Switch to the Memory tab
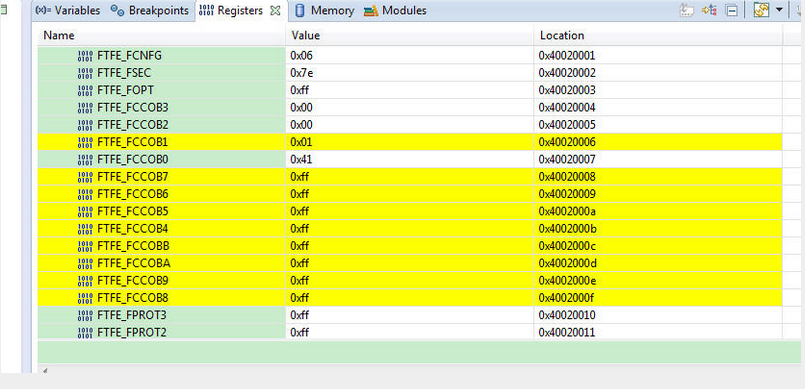The width and height of the screenshot is (805, 389). [x=324, y=10]
